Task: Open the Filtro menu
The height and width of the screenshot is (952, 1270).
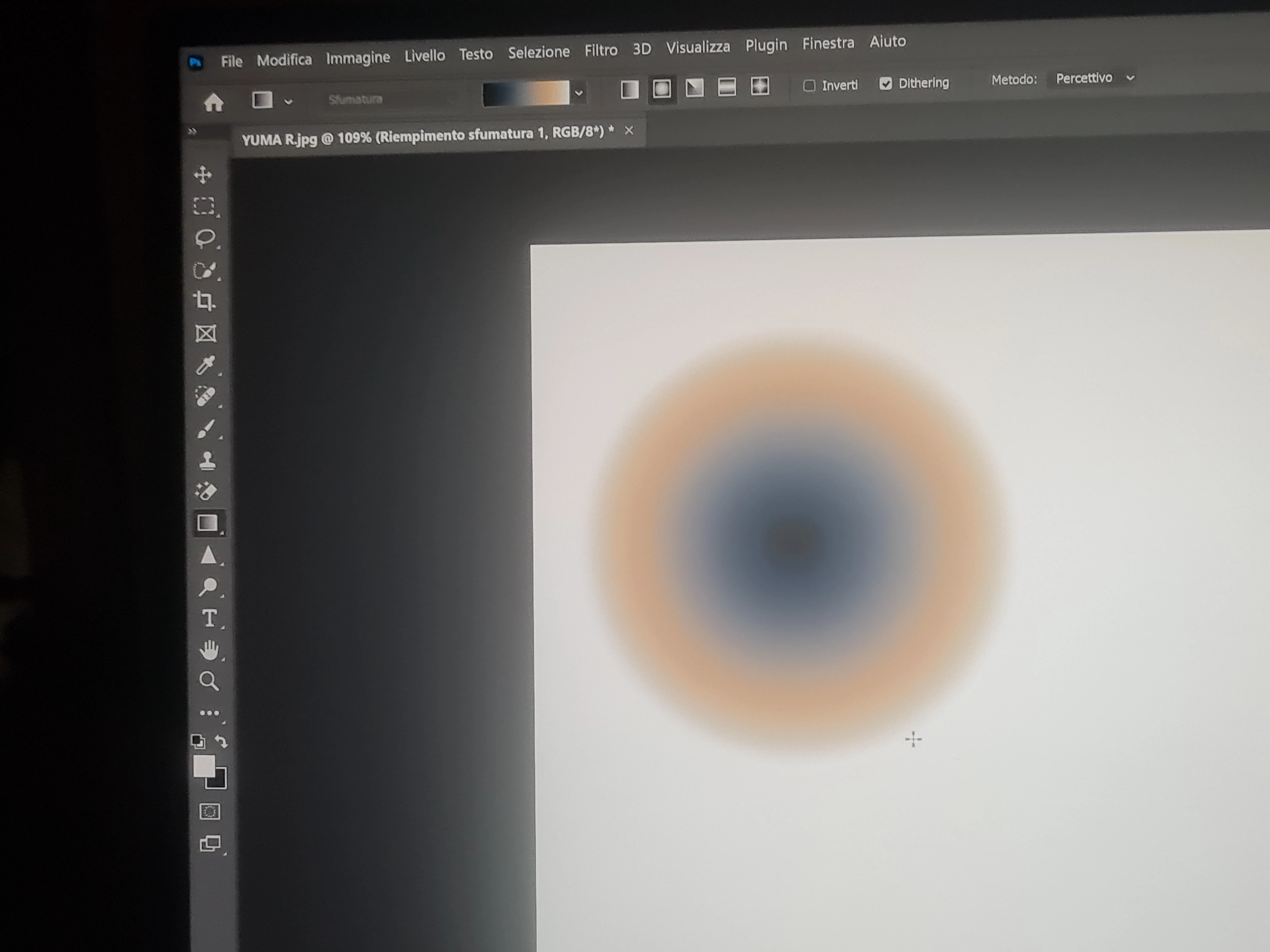Action: pyautogui.click(x=601, y=50)
